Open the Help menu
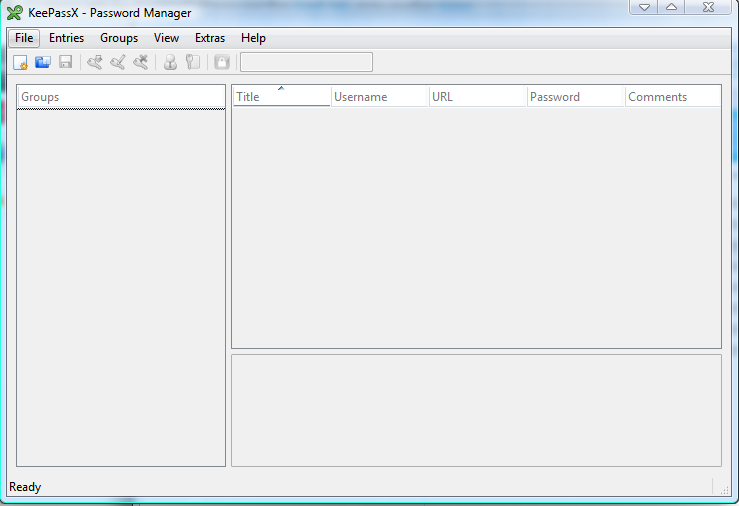 (x=253, y=38)
